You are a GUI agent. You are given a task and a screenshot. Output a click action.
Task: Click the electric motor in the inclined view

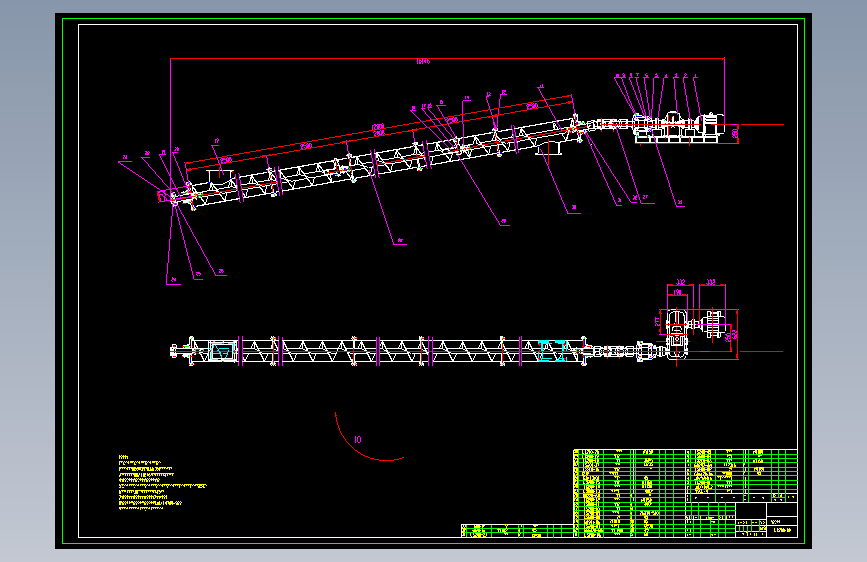(x=712, y=123)
